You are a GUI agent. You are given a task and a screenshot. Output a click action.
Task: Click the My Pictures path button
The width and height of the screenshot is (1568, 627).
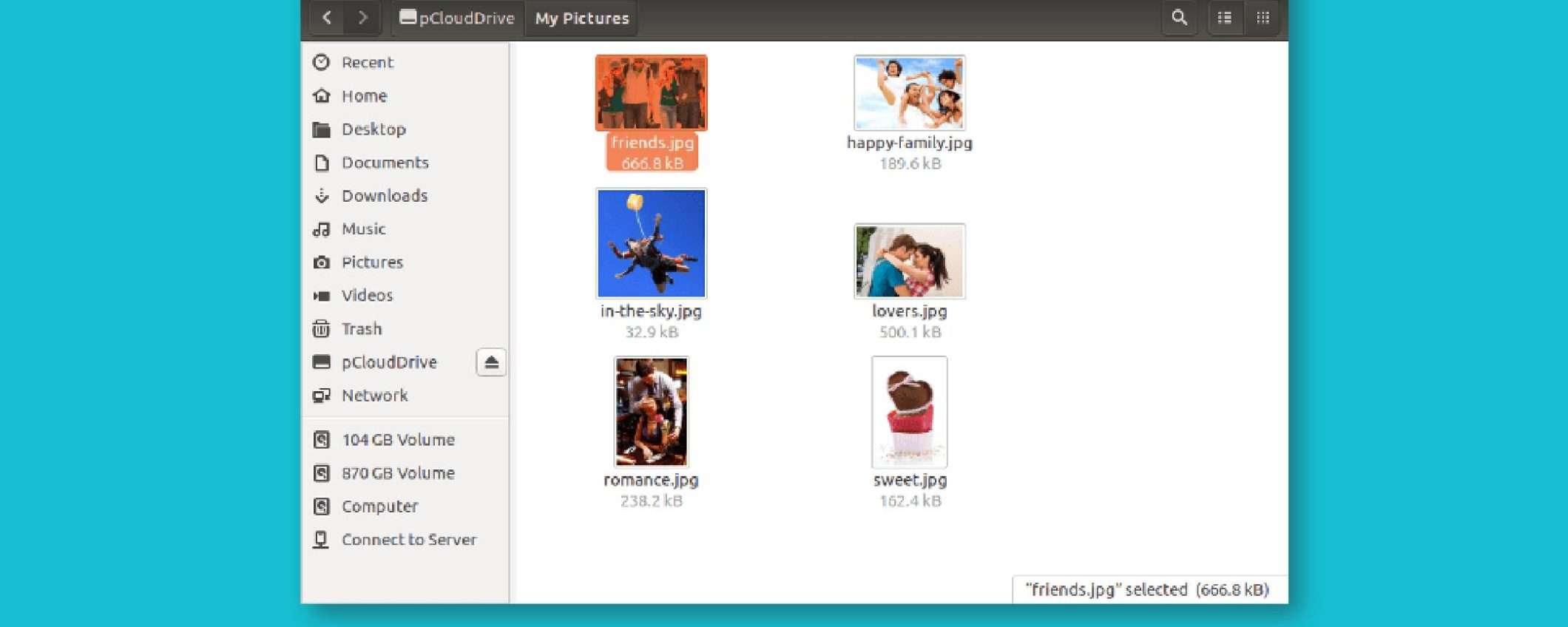[x=581, y=18]
